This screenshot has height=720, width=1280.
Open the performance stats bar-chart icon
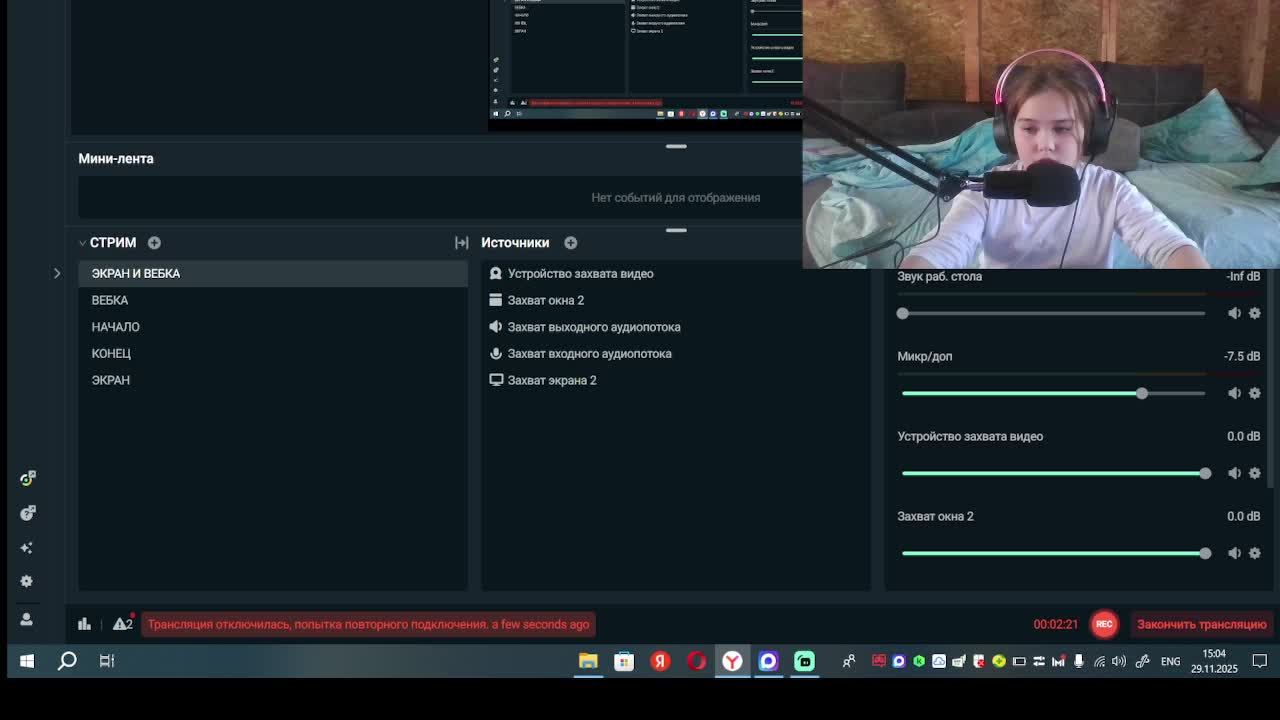pyautogui.click(x=84, y=624)
